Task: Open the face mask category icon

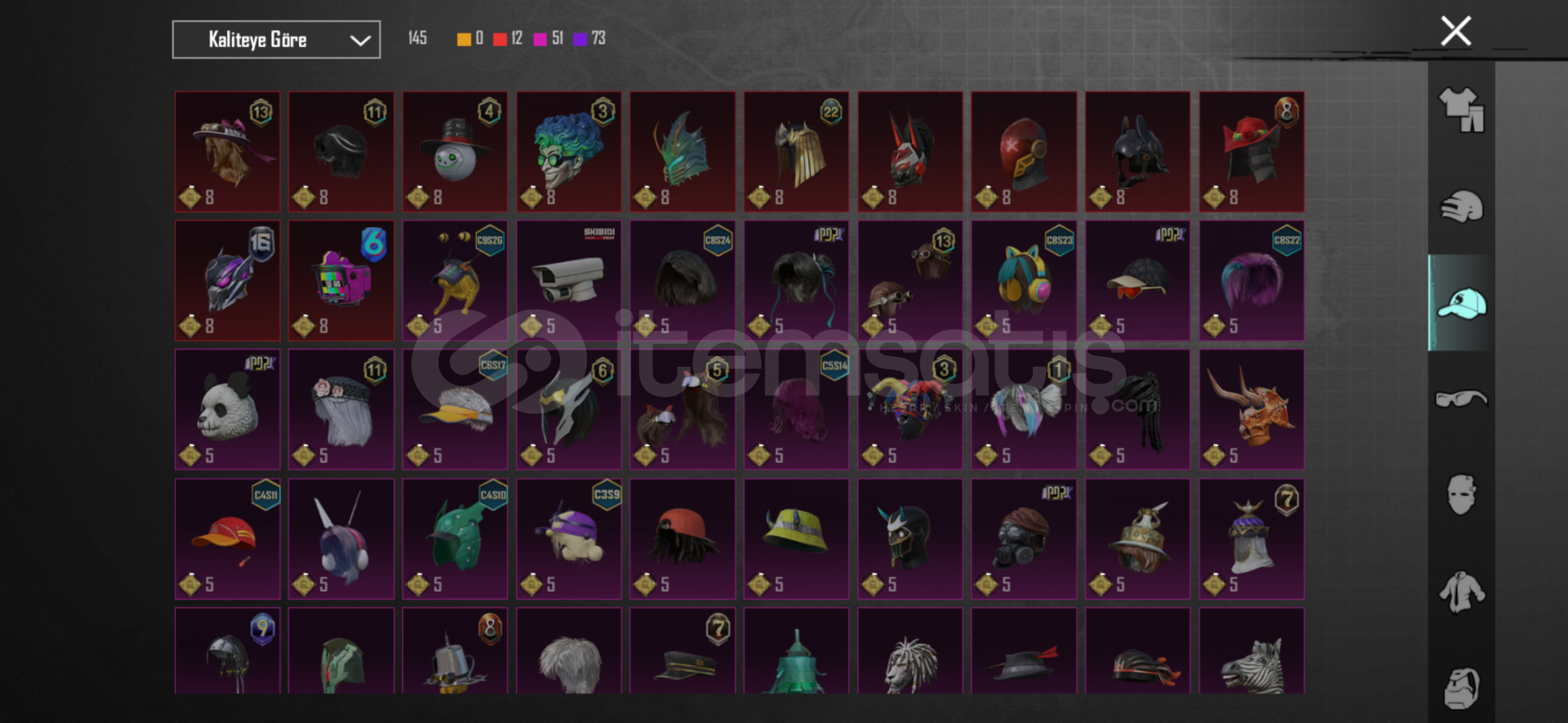Action: [x=1461, y=495]
